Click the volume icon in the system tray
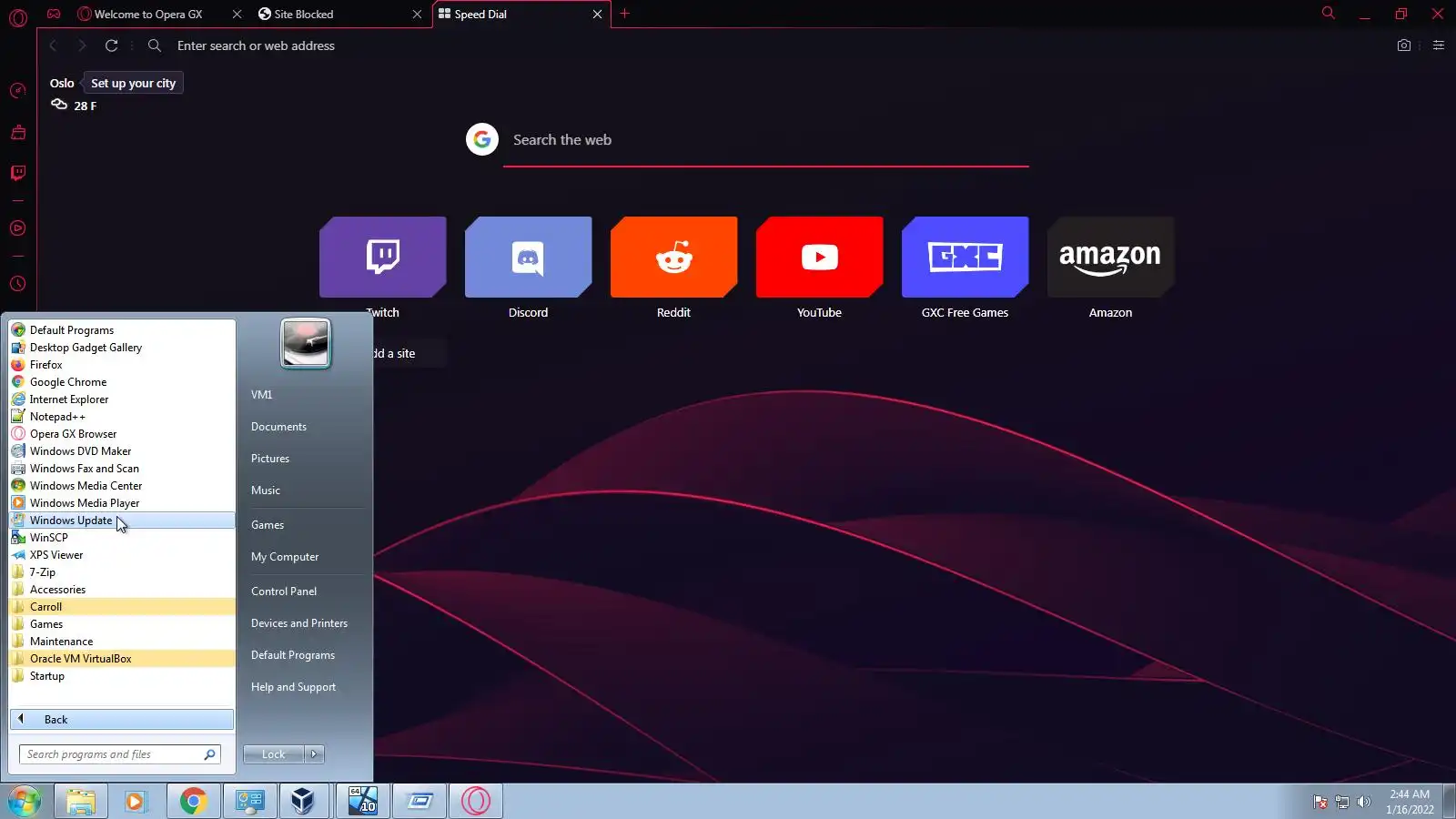The image size is (1456, 819). 1363,802
